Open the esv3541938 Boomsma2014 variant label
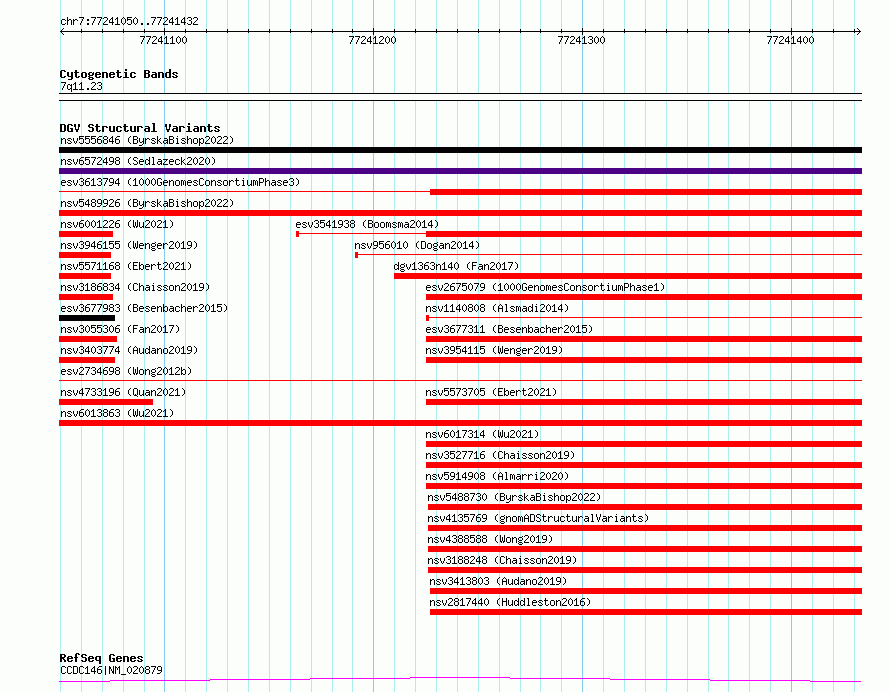Image resolution: width=890 pixels, height=692 pixels. click(366, 224)
